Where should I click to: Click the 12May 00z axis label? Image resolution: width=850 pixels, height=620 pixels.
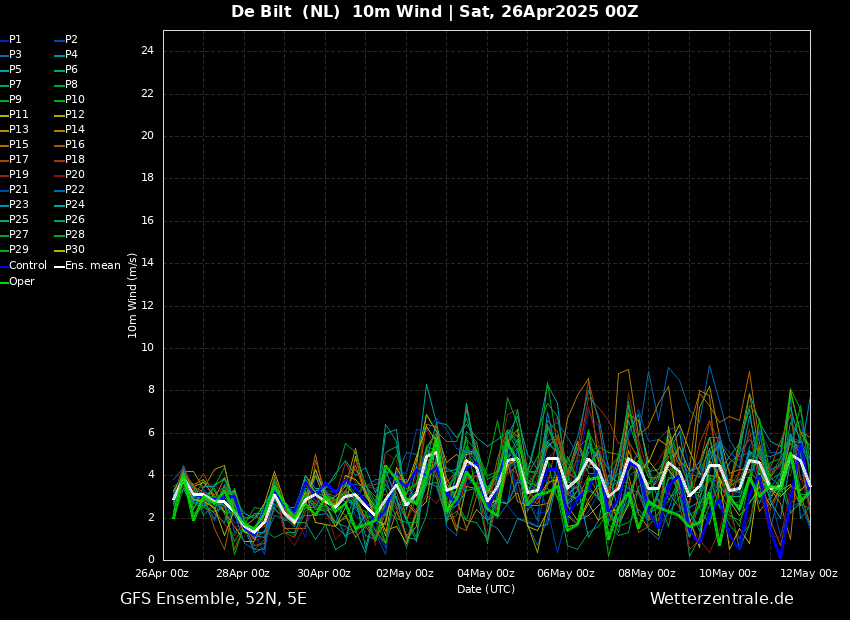click(808, 574)
